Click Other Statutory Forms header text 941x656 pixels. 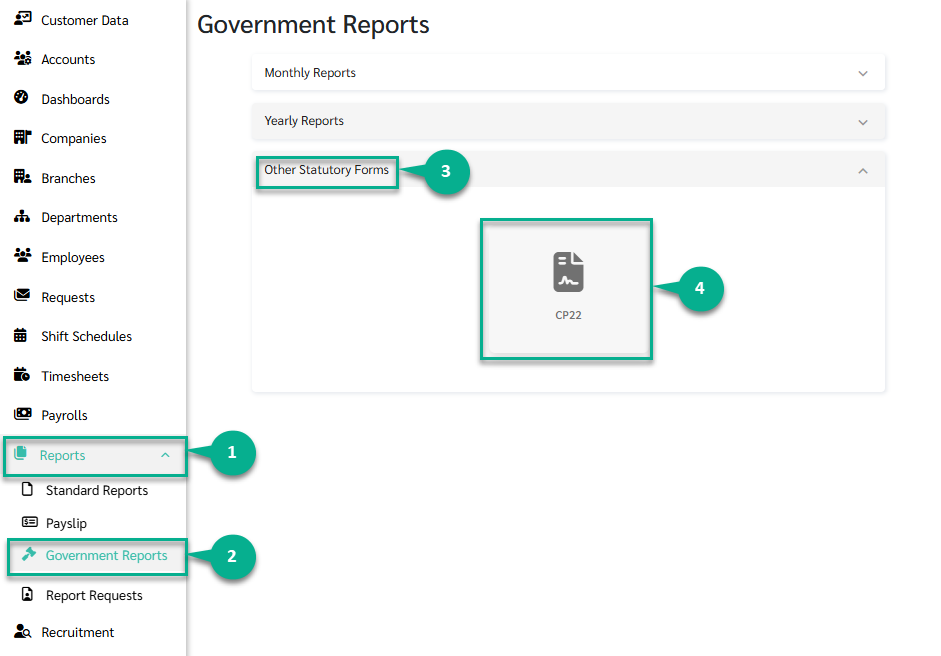(x=326, y=170)
